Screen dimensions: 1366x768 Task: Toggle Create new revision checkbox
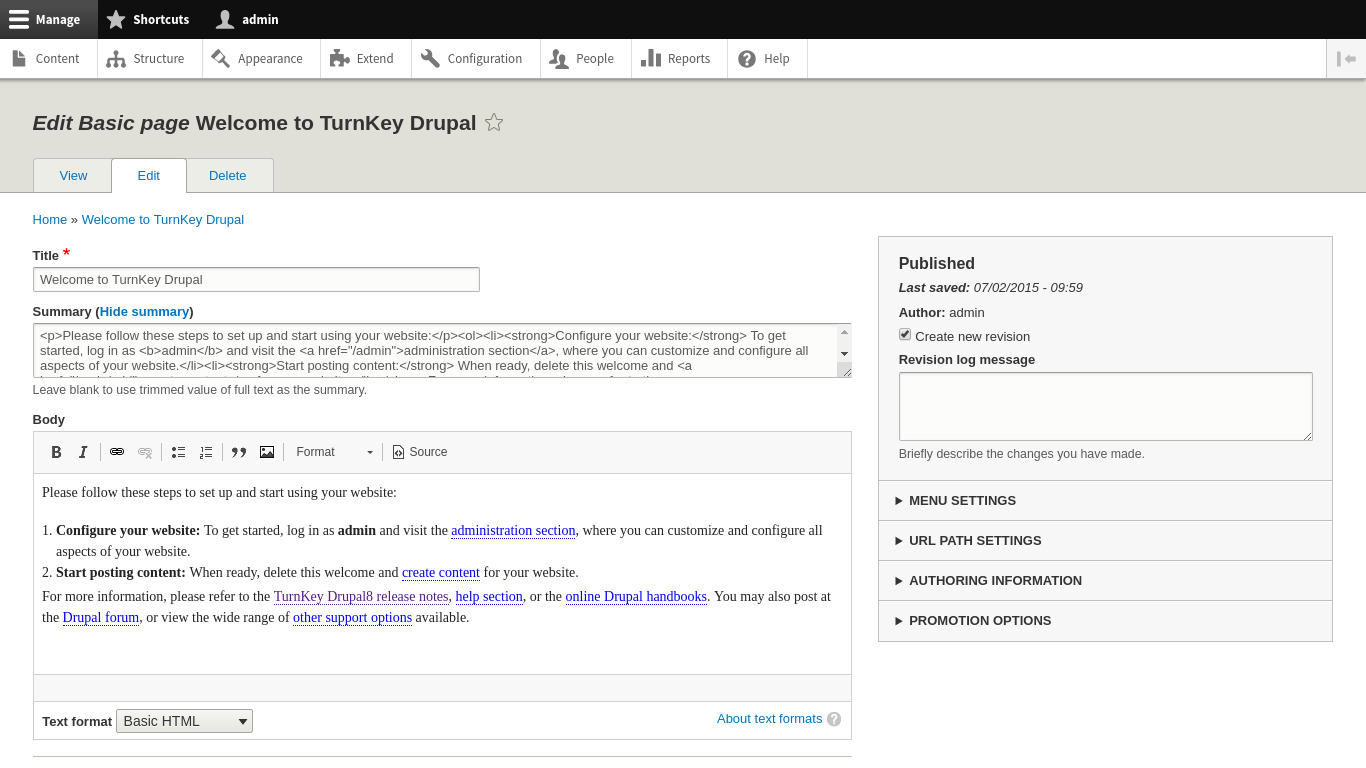tap(905, 335)
